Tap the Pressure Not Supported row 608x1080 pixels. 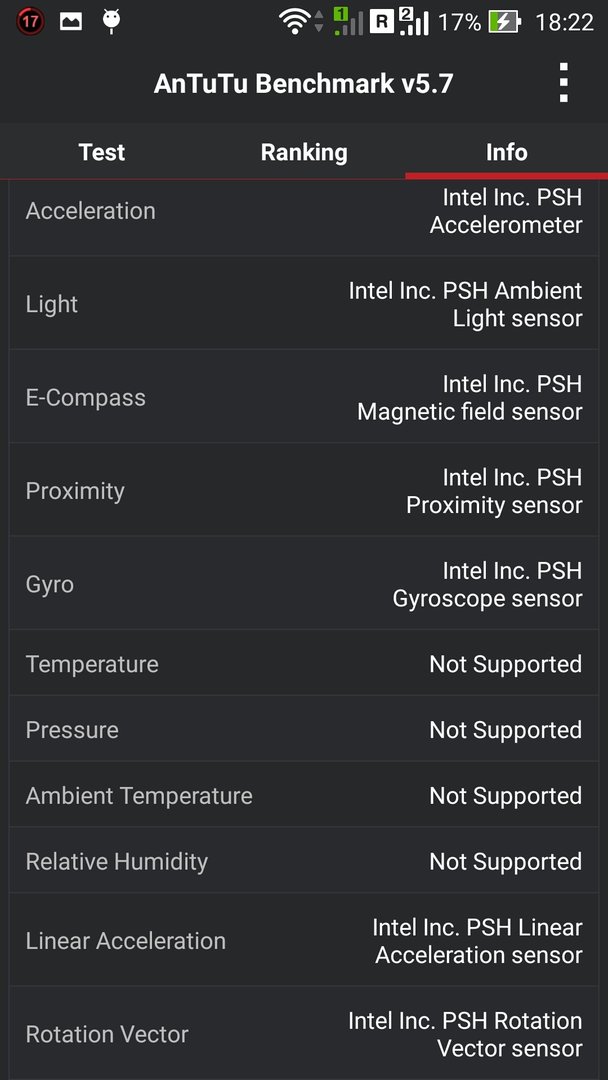(304, 729)
